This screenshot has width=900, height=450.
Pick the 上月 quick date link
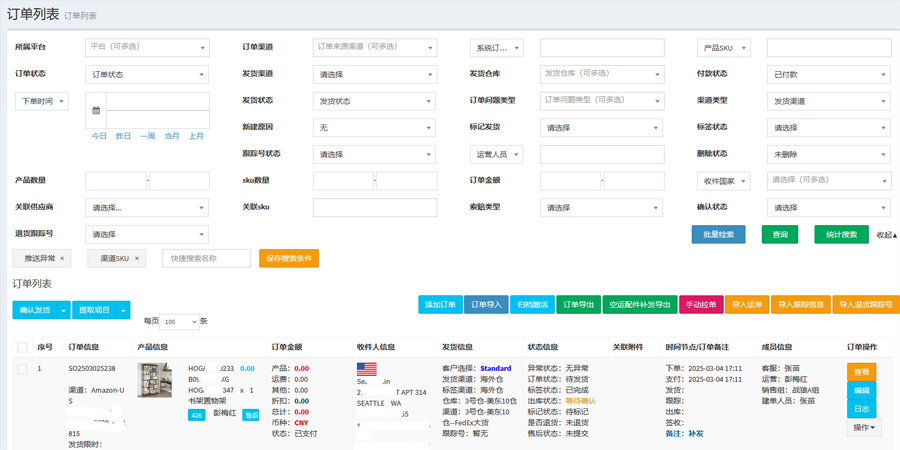(196, 136)
